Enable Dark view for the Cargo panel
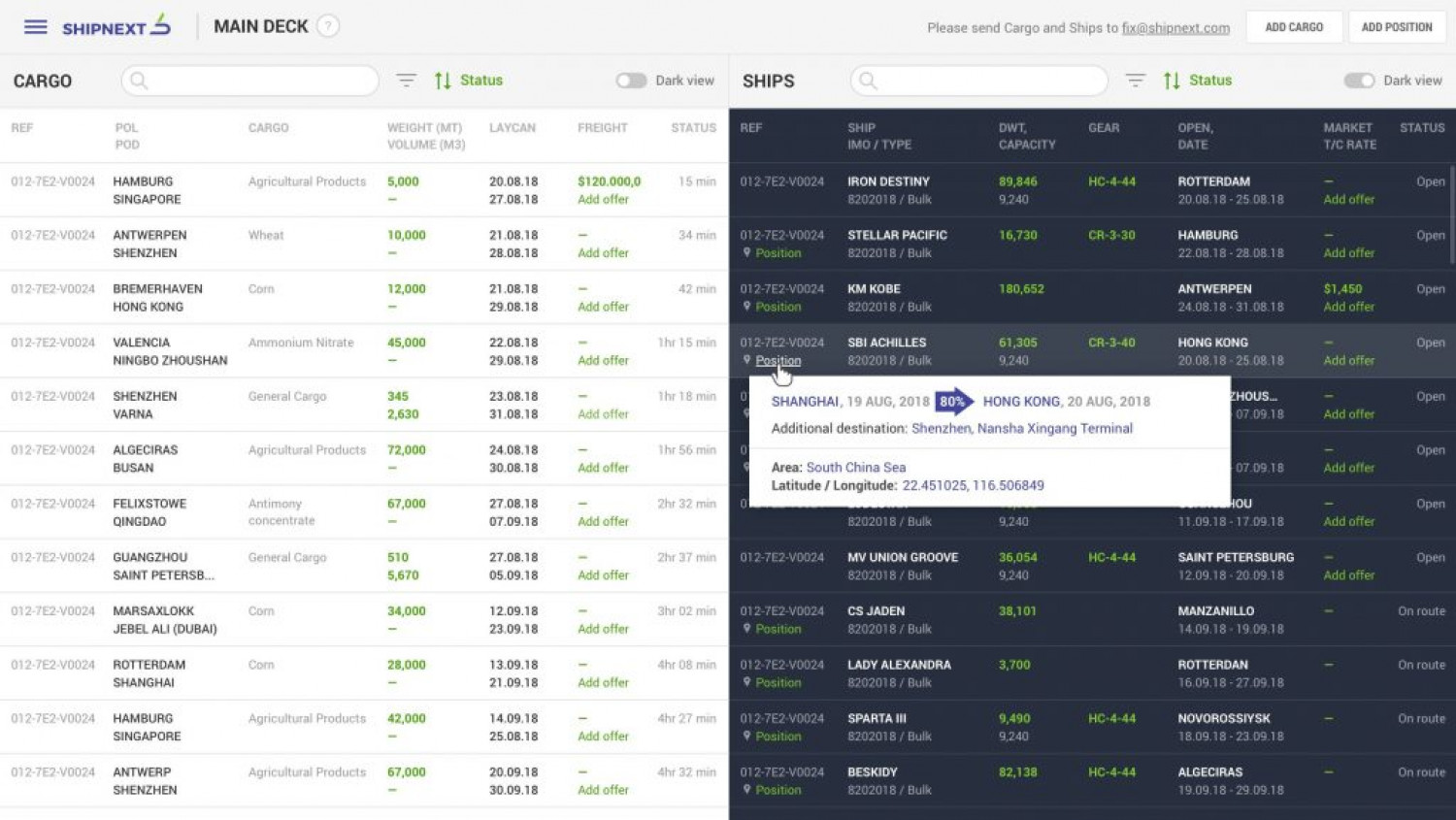Screen dimensions: 1456x820 point(631,81)
